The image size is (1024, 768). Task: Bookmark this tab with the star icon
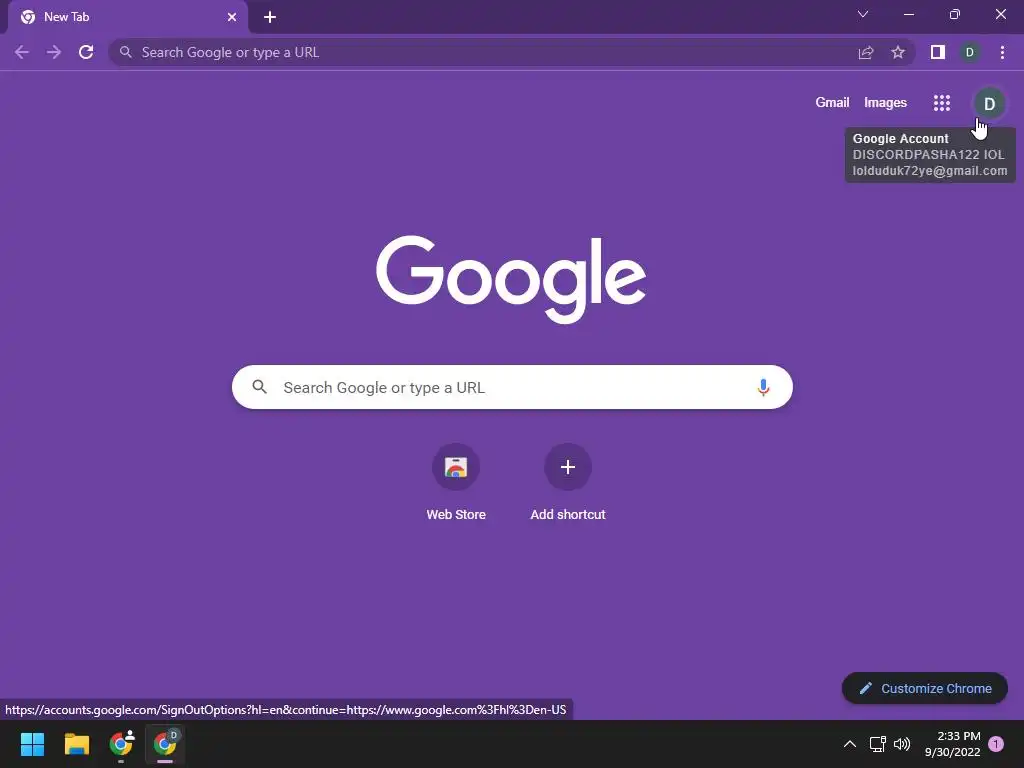pos(898,52)
